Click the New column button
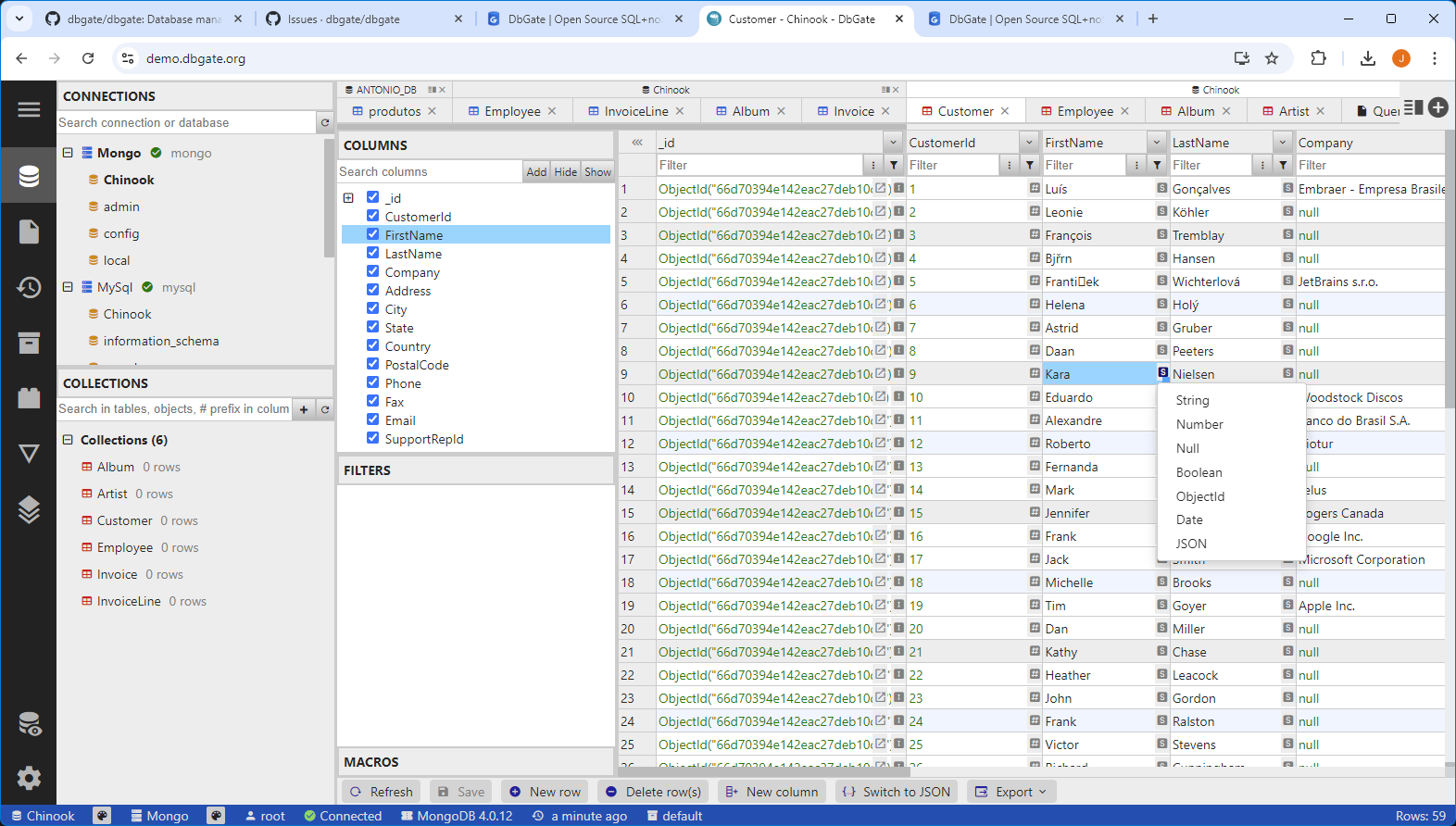 click(772, 792)
